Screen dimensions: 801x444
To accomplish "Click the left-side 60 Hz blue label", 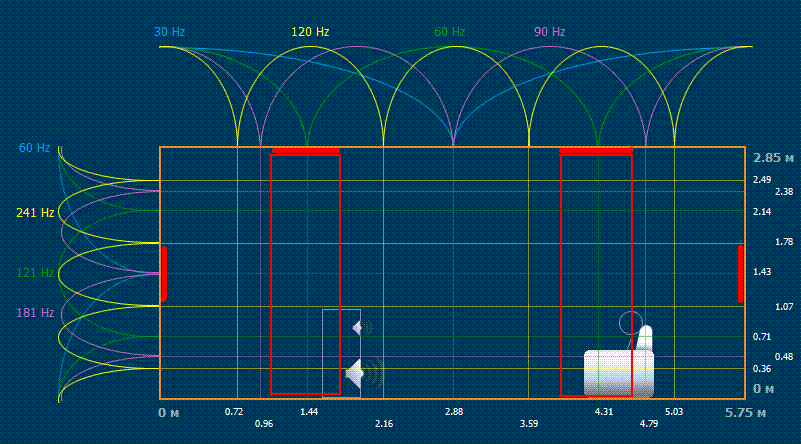I will click(x=34, y=148).
